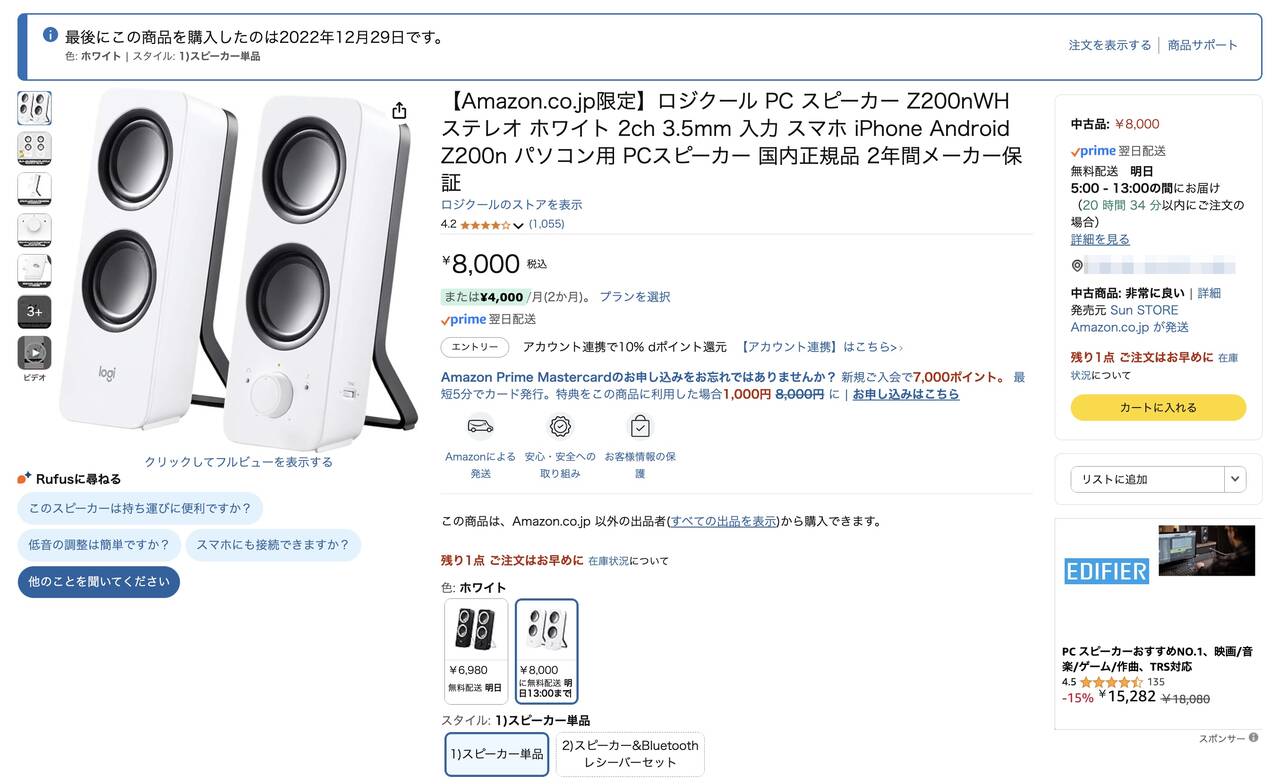Click the sponsored ad info icon

click(1253, 738)
